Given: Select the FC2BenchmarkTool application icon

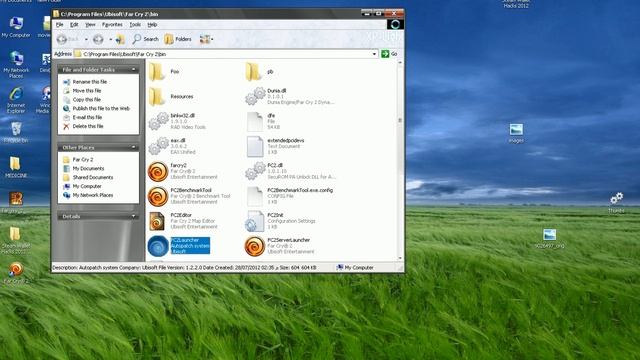Looking at the screenshot, I should coord(158,196).
